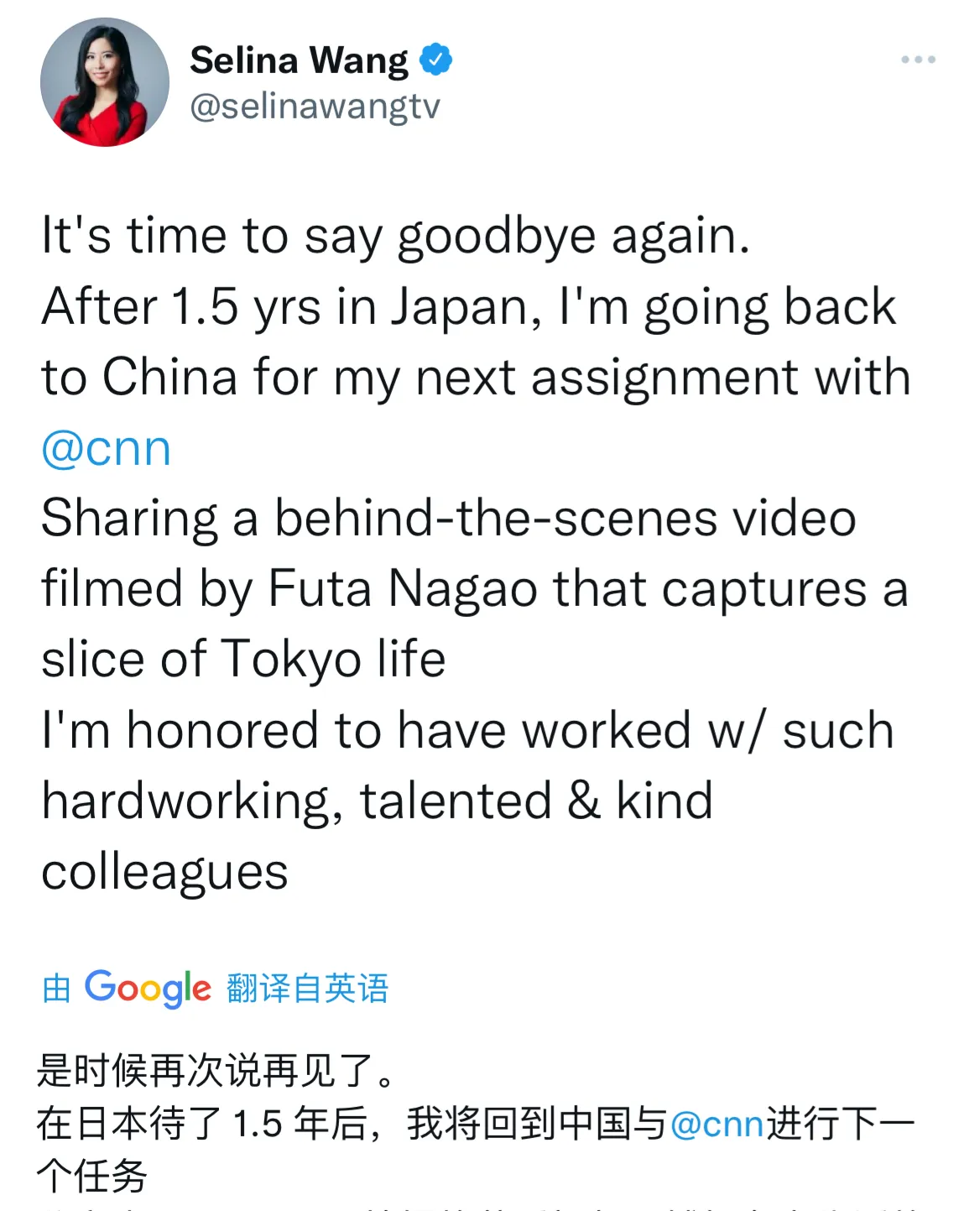Click the blue verified badge
This screenshot has height=1211, width=980.
click(x=435, y=60)
